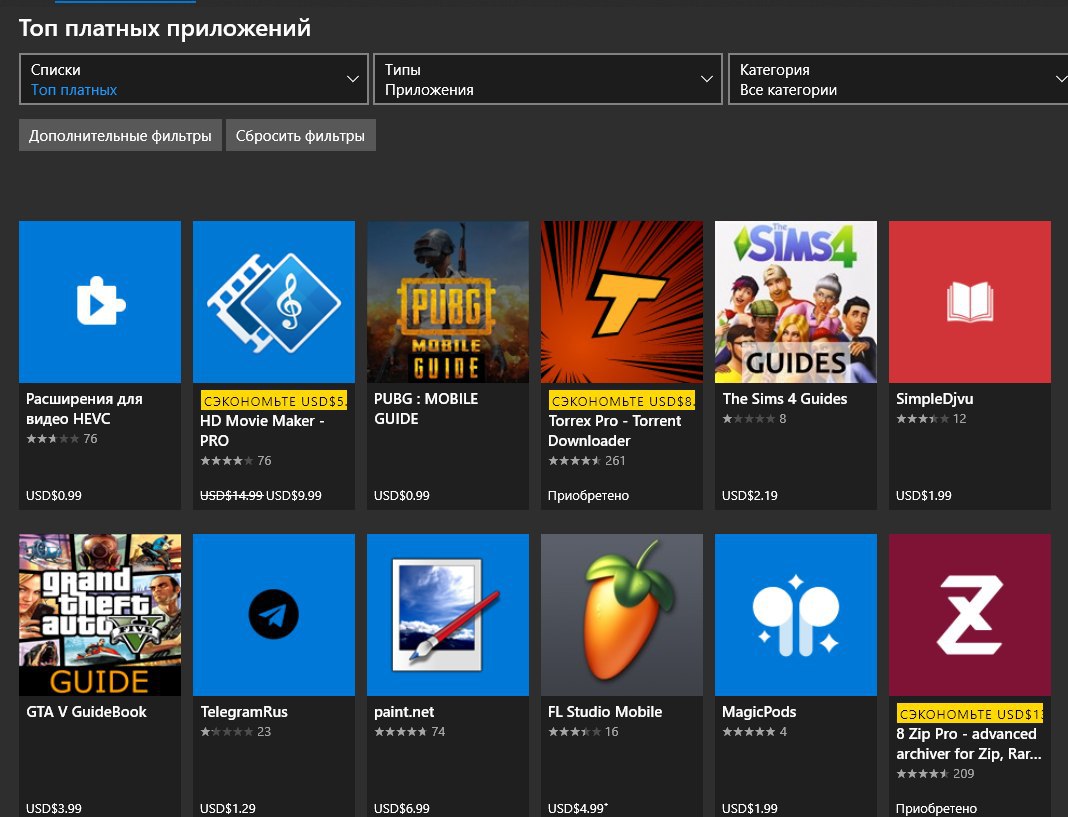This screenshot has height=817, width=1068.
Task: Select the GTA V GuideBook title
Action: click(87, 711)
